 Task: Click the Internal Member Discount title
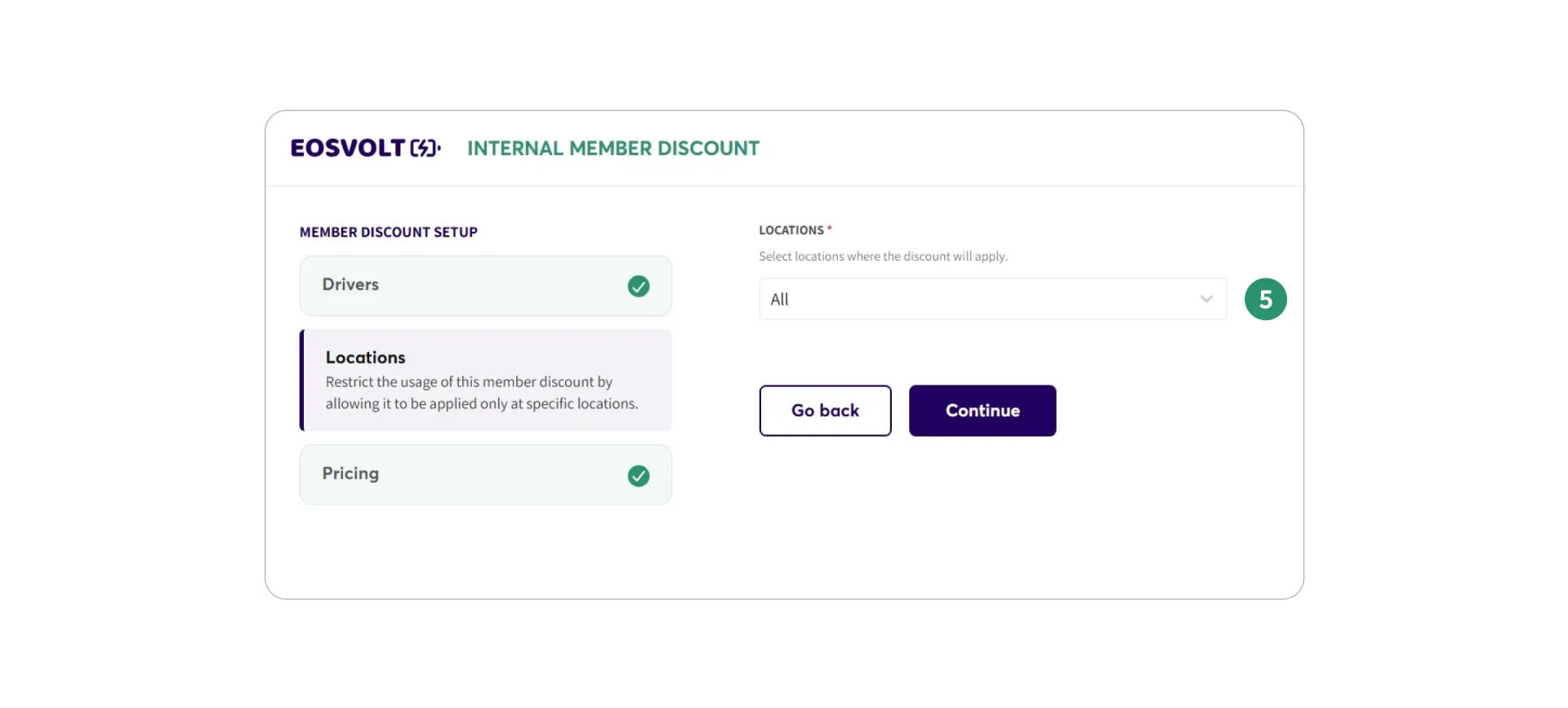pyautogui.click(x=613, y=148)
